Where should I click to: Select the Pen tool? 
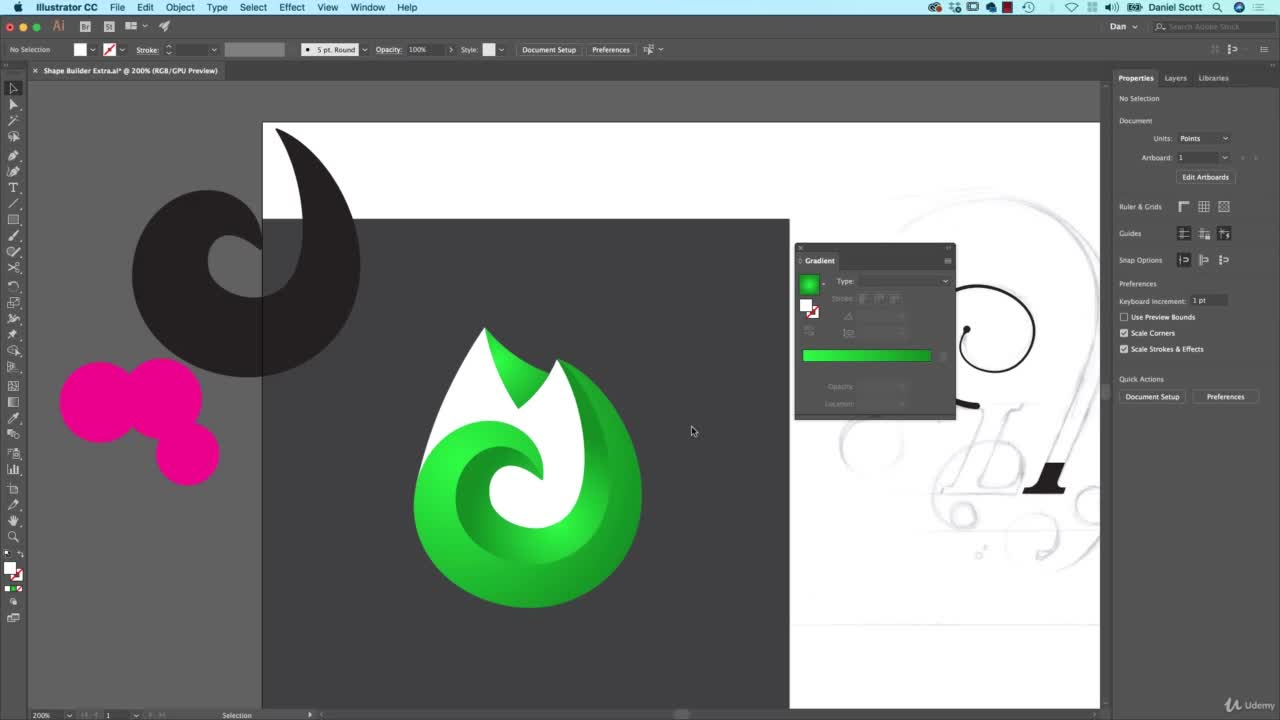point(13,155)
